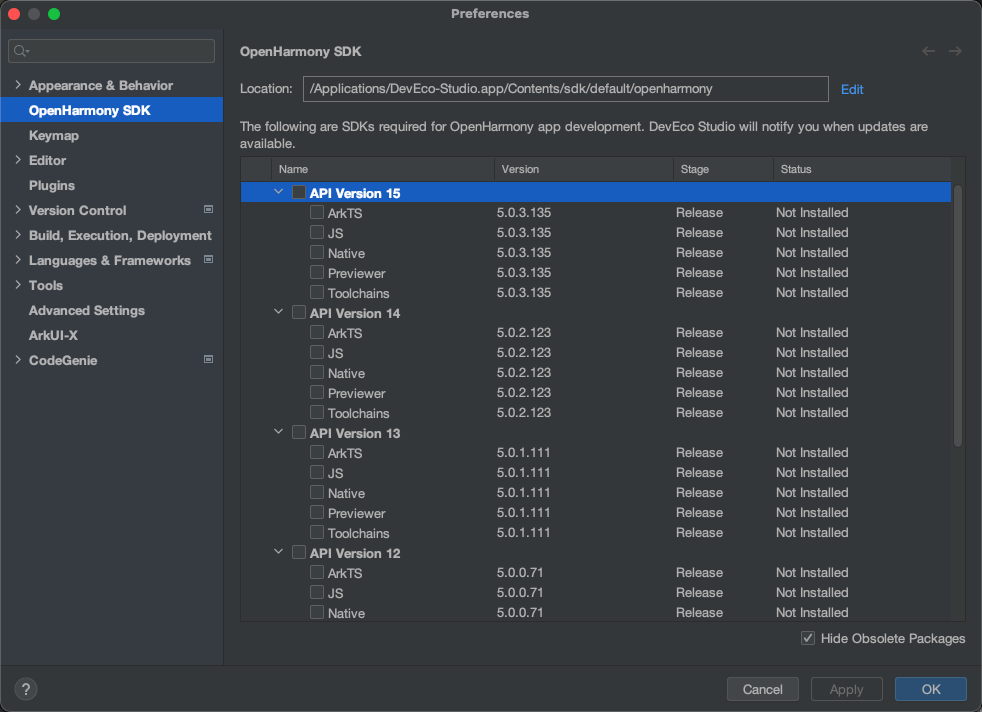Focus the settings search field
The image size is (982, 712).
[111, 51]
